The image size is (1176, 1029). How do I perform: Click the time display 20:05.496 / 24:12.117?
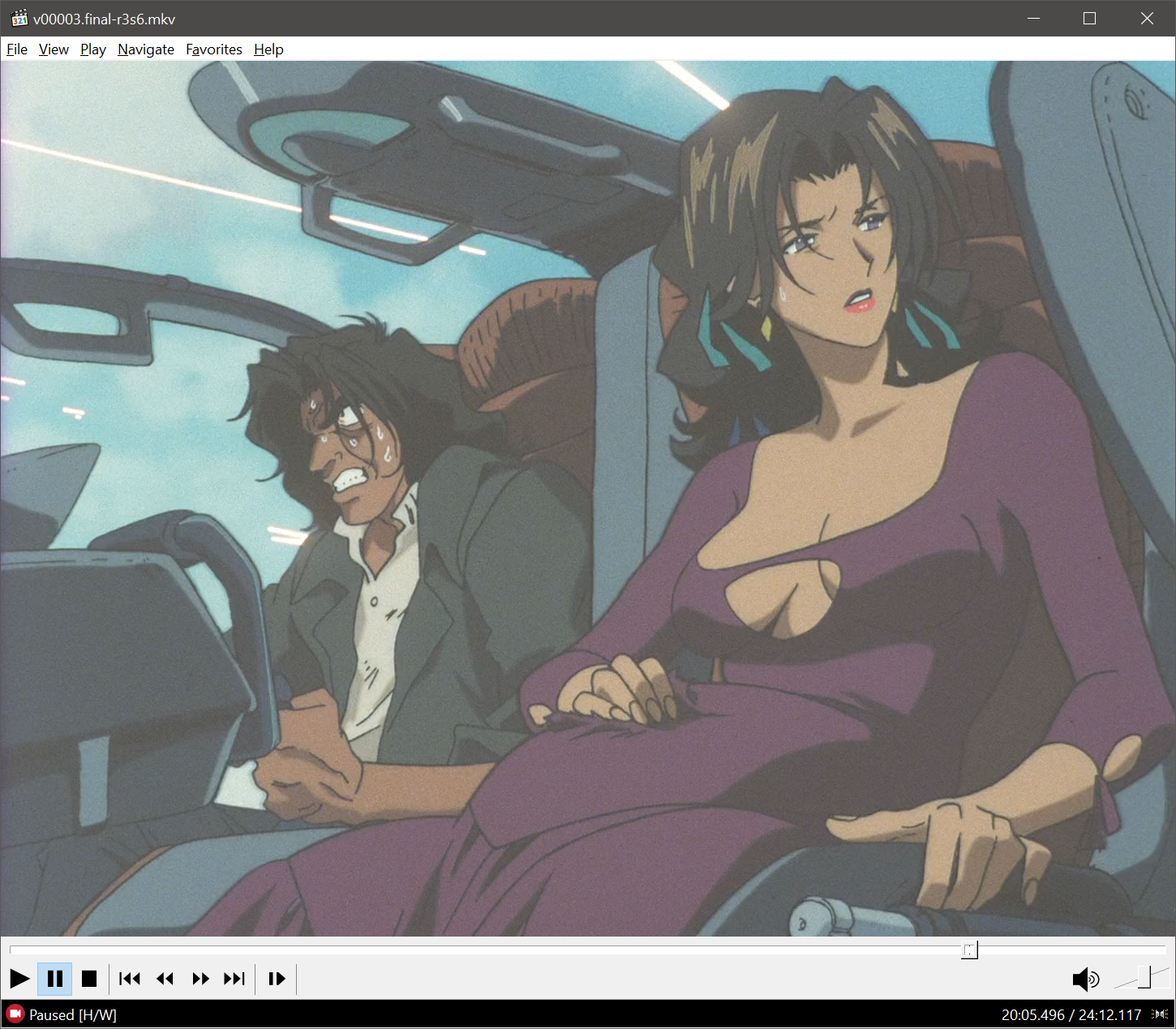pyautogui.click(x=1071, y=1014)
